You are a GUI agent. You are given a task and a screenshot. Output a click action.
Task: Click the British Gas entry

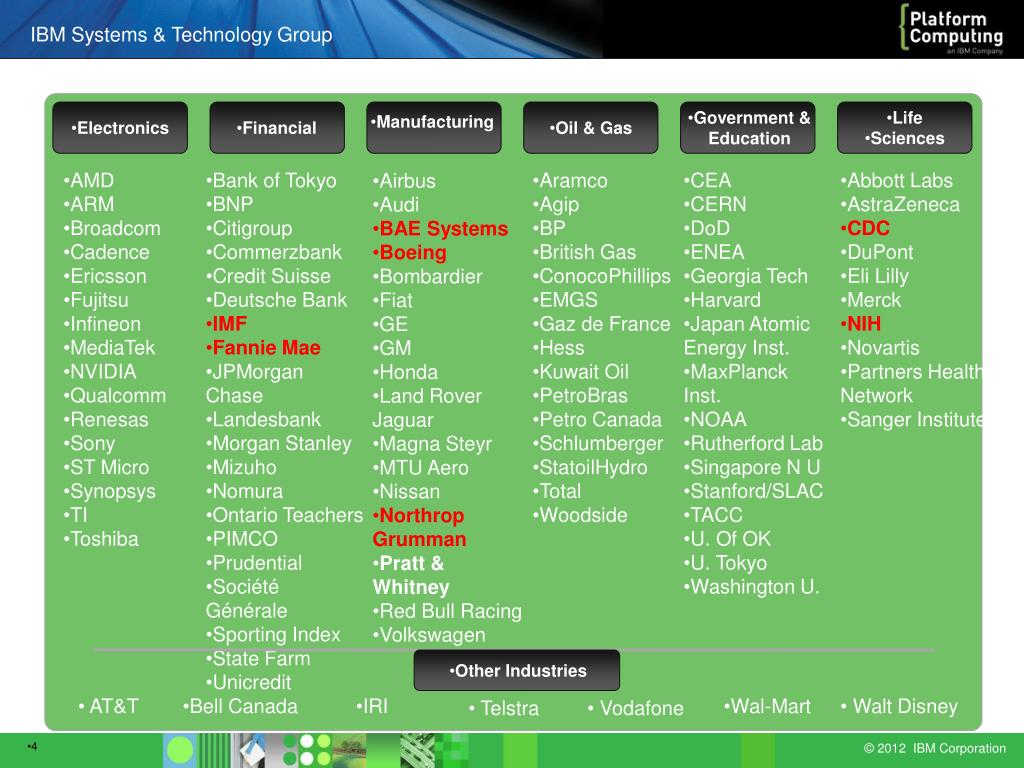tap(584, 252)
